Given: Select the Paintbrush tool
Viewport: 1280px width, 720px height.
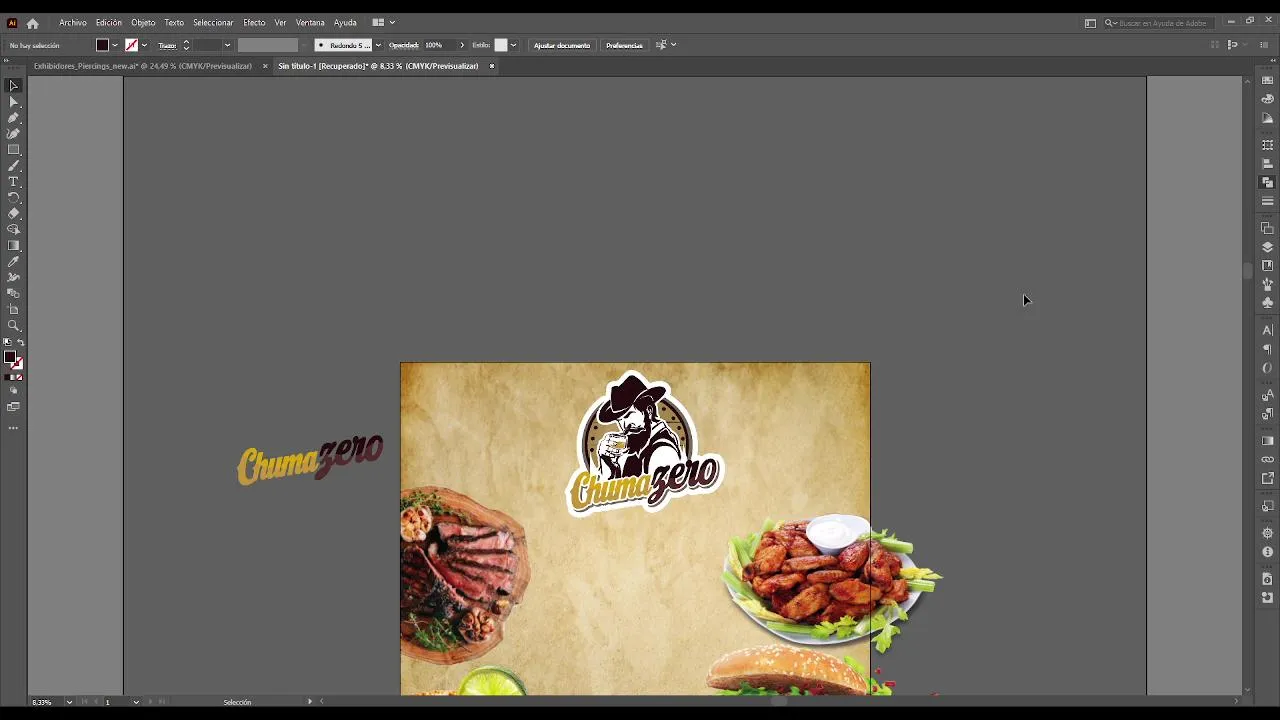Looking at the screenshot, I should (14, 166).
